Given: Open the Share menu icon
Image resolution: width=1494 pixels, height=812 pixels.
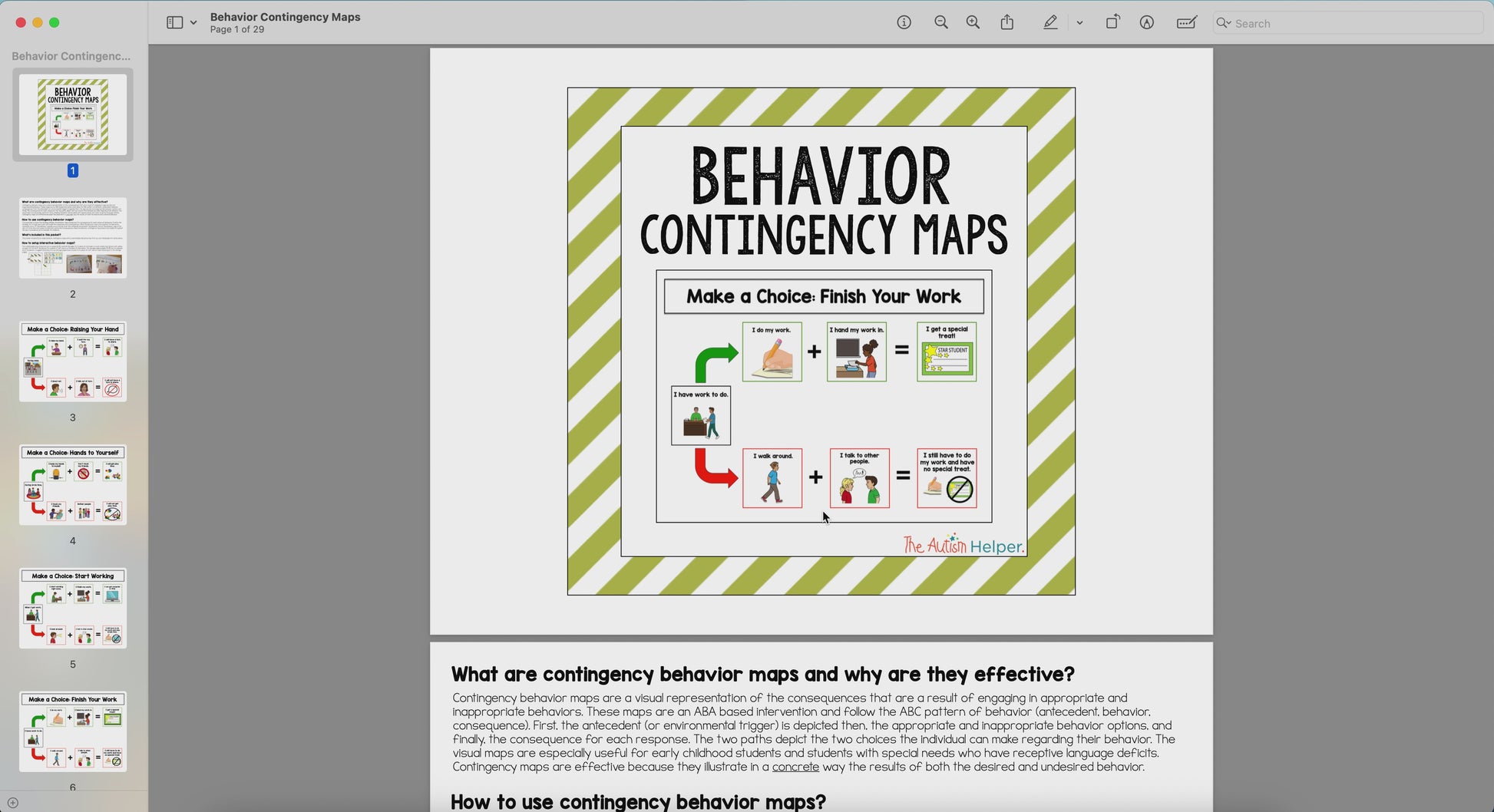Looking at the screenshot, I should tap(1007, 23).
